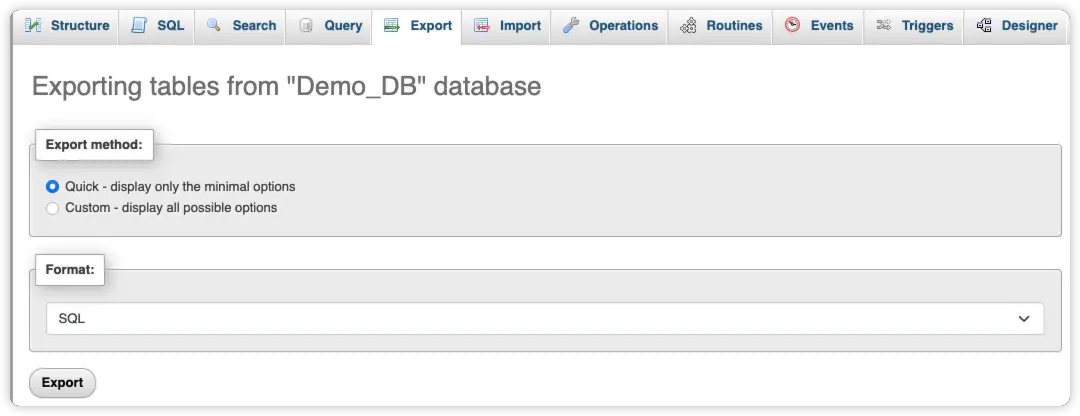Click the Search magnifier icon
Screen dimensions: 1080x416
(214, 25)
